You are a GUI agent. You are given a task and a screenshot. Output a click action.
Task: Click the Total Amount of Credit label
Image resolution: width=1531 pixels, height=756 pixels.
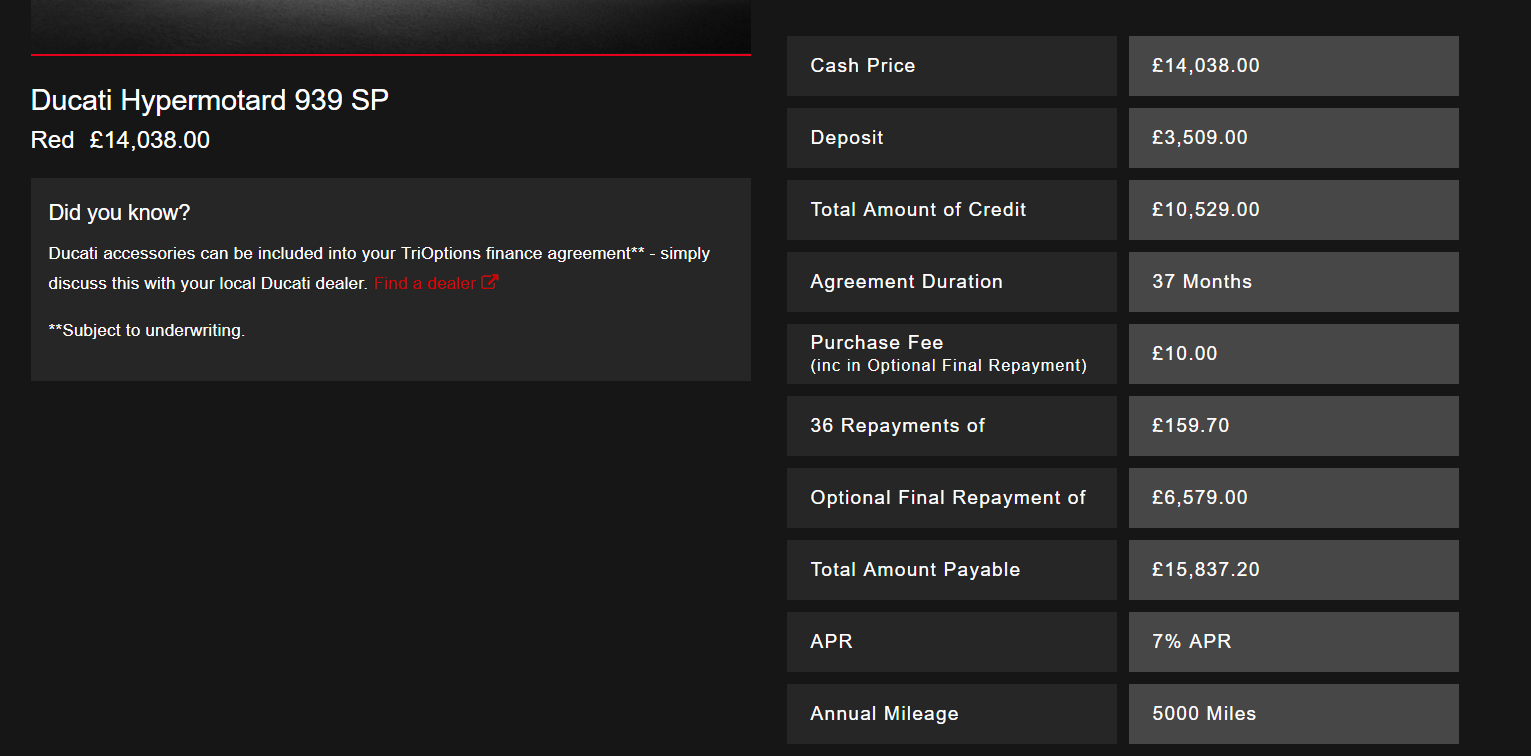tap(918, 210)
